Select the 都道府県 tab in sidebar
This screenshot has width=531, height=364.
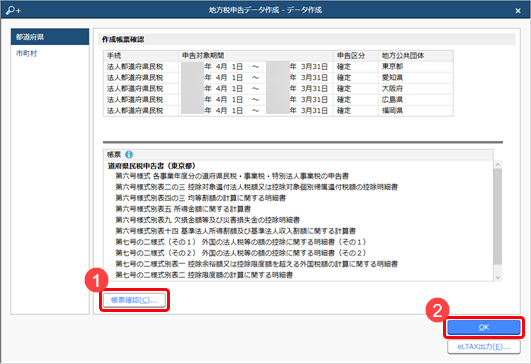(x=50, y=37)
